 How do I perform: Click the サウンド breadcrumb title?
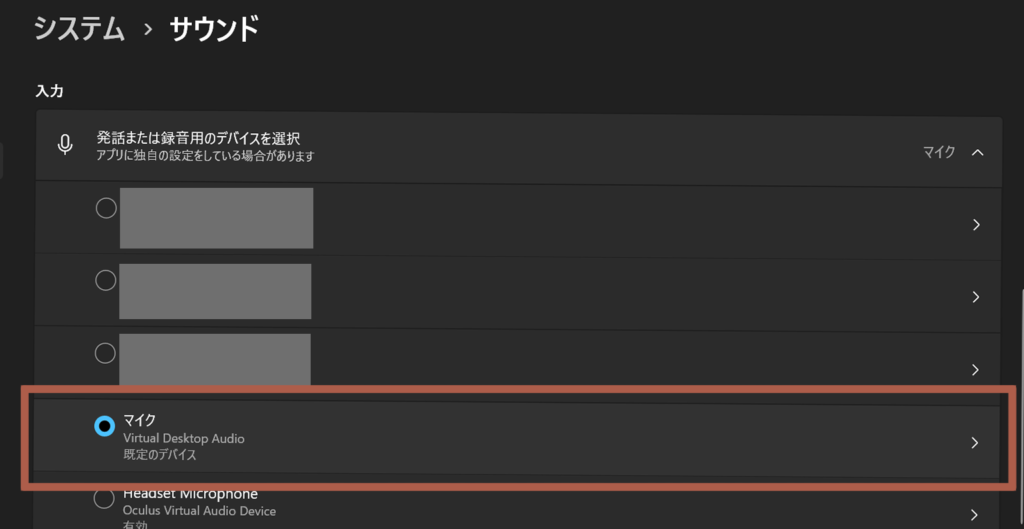(214, 29)
